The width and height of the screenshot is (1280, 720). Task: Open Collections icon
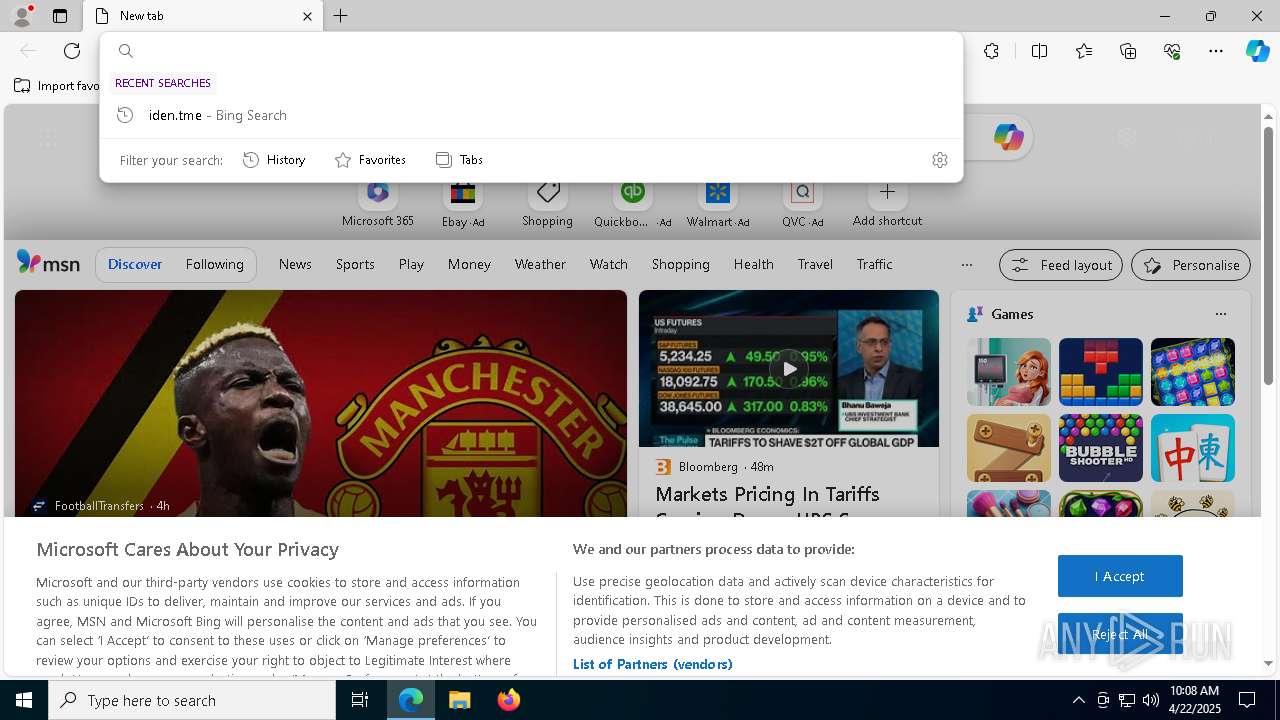click(1128, 51)
